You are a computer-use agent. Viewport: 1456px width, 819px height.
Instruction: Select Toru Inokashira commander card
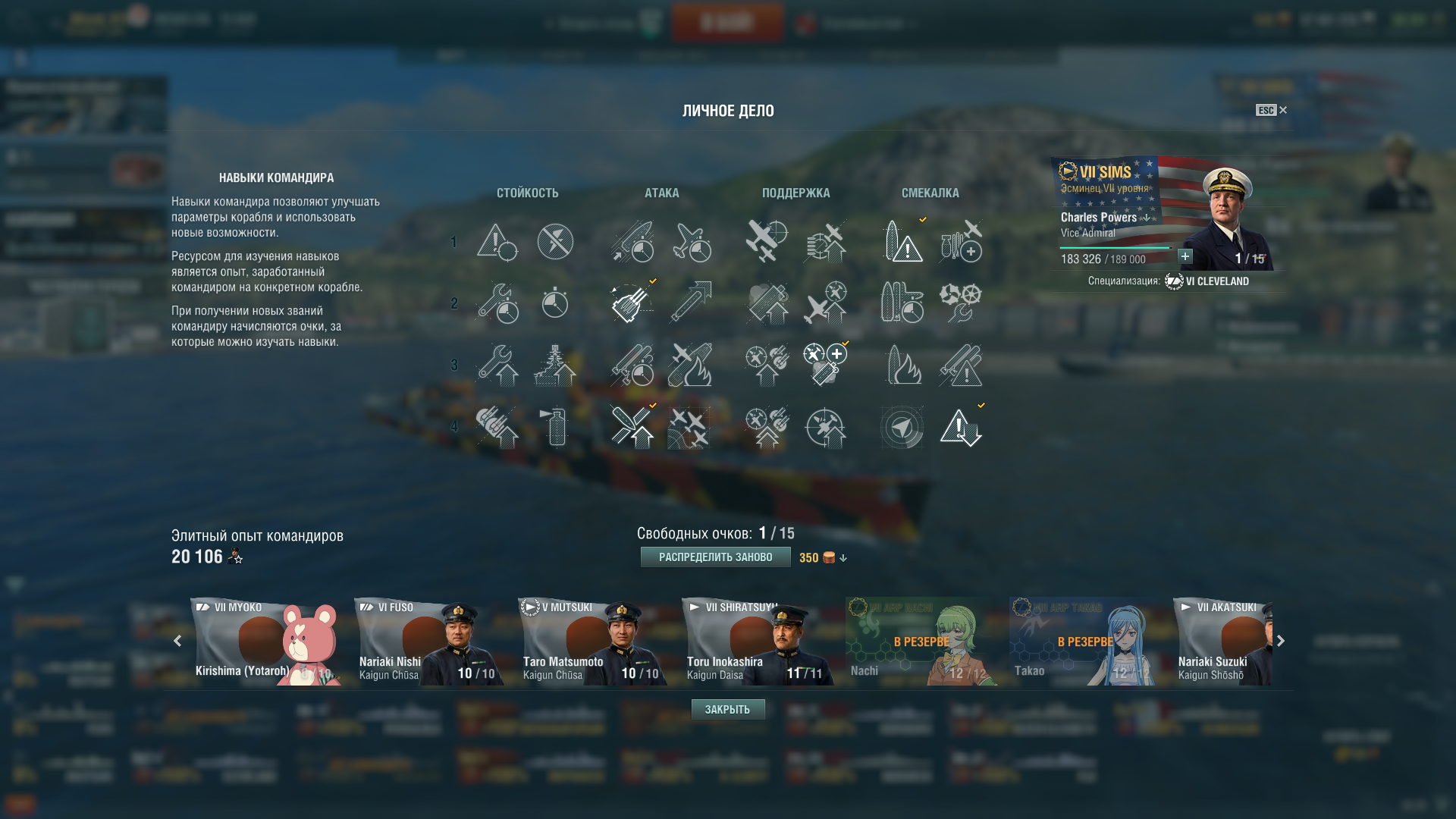tap(758, 642)
